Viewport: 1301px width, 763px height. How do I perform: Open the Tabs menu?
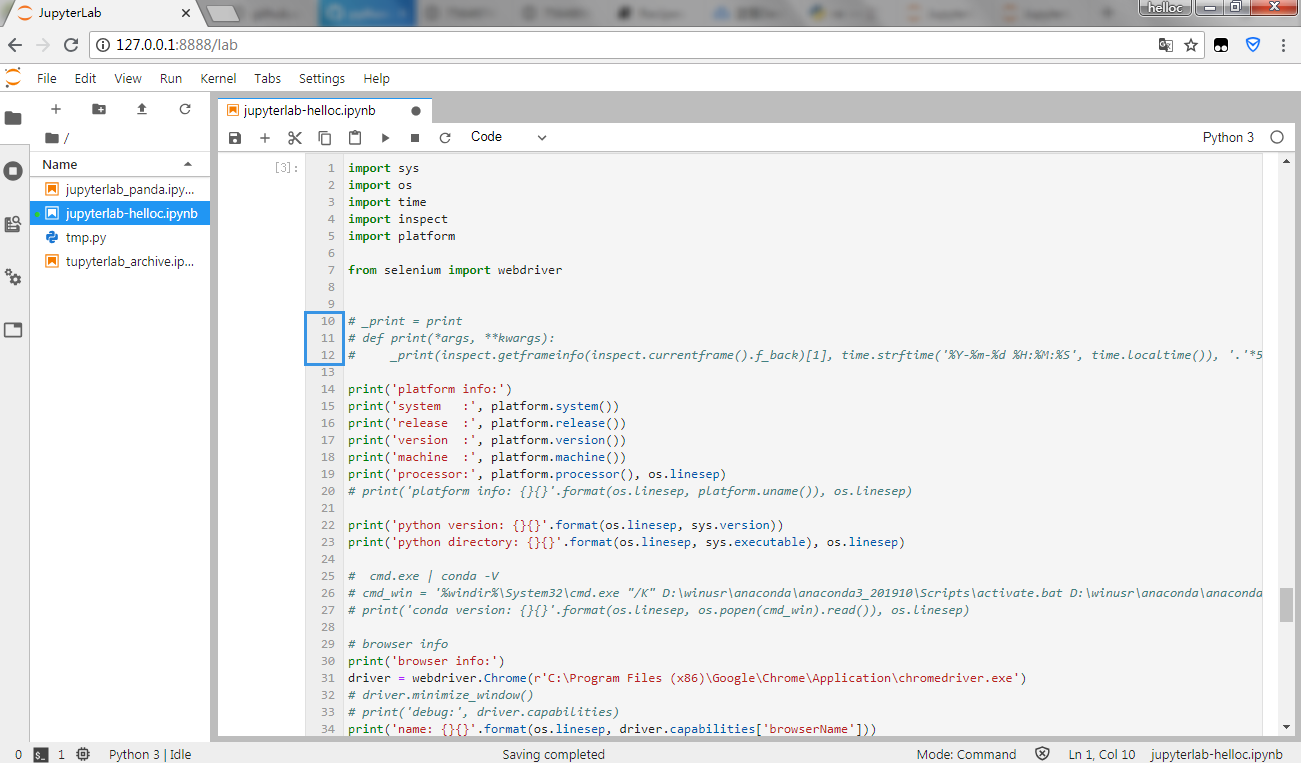click(267, 78)
